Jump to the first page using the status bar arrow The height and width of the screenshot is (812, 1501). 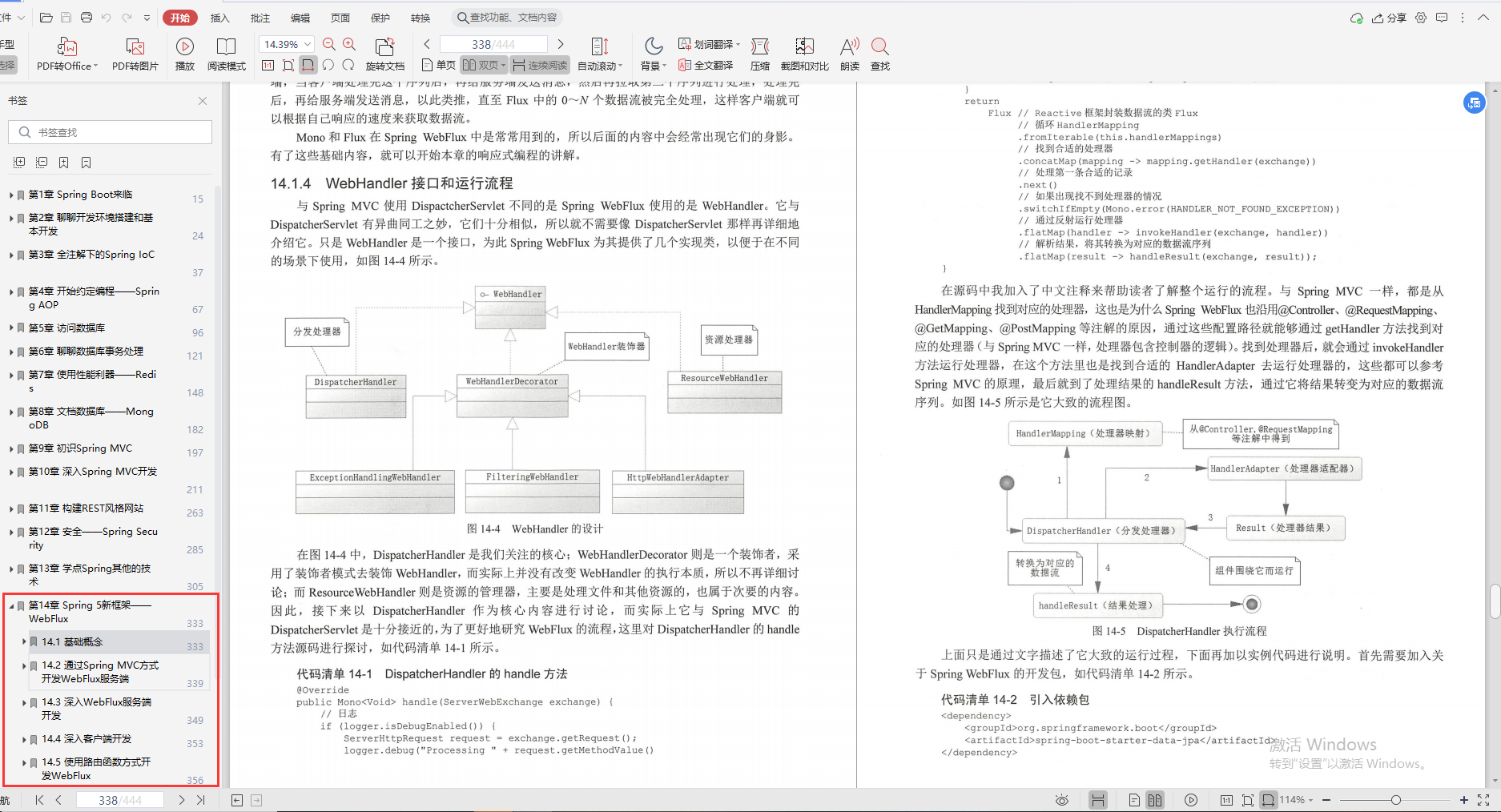click(x=39, y=800)
